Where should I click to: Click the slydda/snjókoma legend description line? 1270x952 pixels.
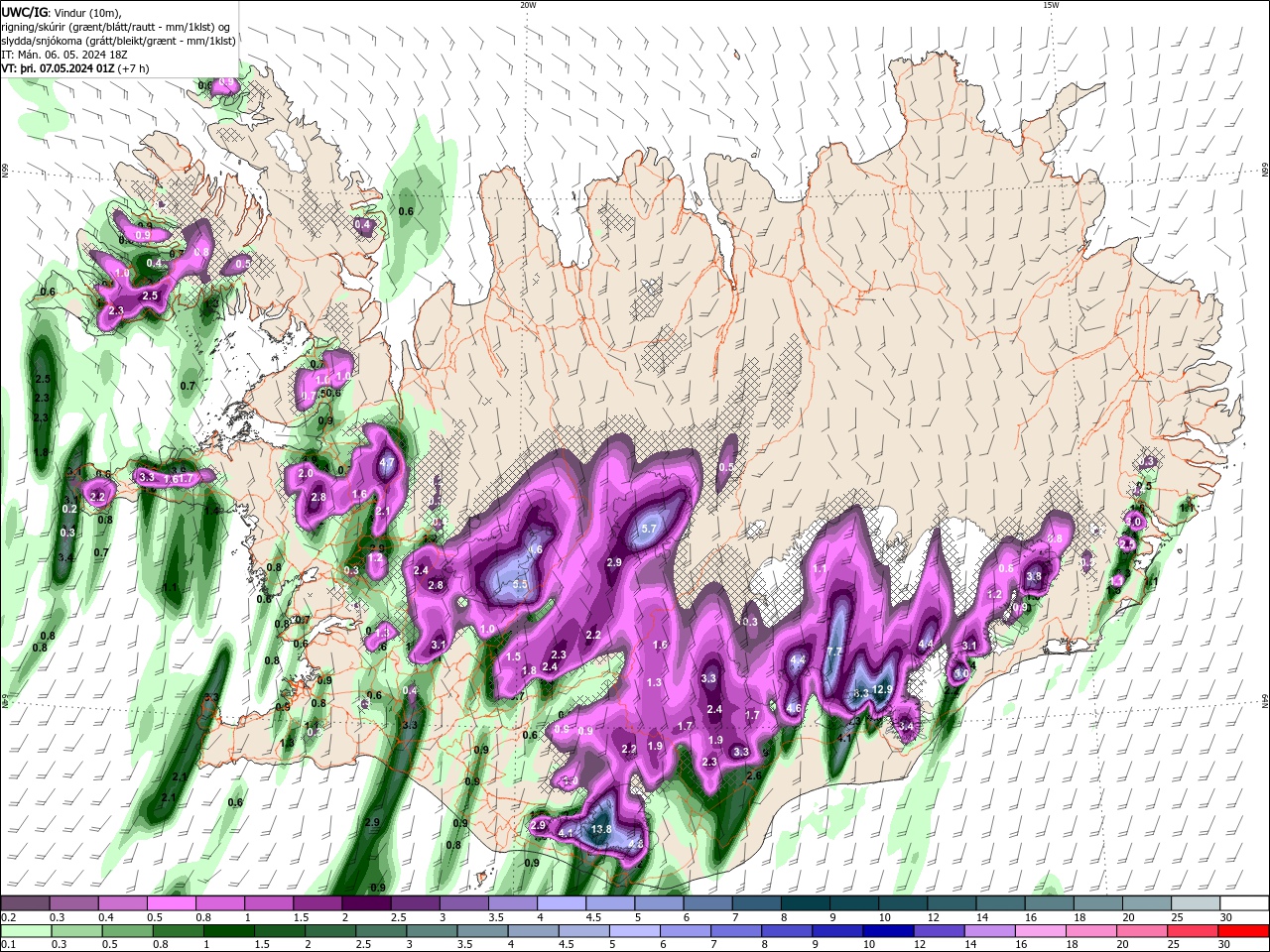(x=119, y=41)
